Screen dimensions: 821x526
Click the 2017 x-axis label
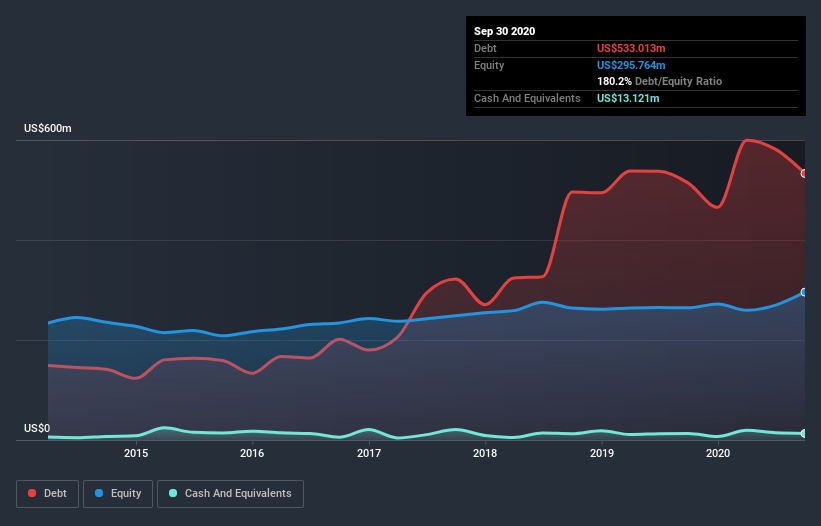pos(369,453)
